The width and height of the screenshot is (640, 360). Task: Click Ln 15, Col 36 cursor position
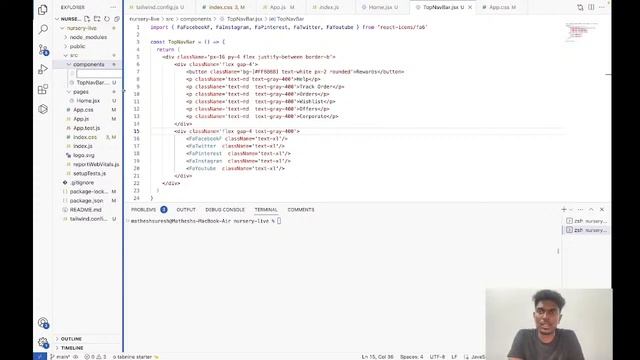tap(378, 357)
